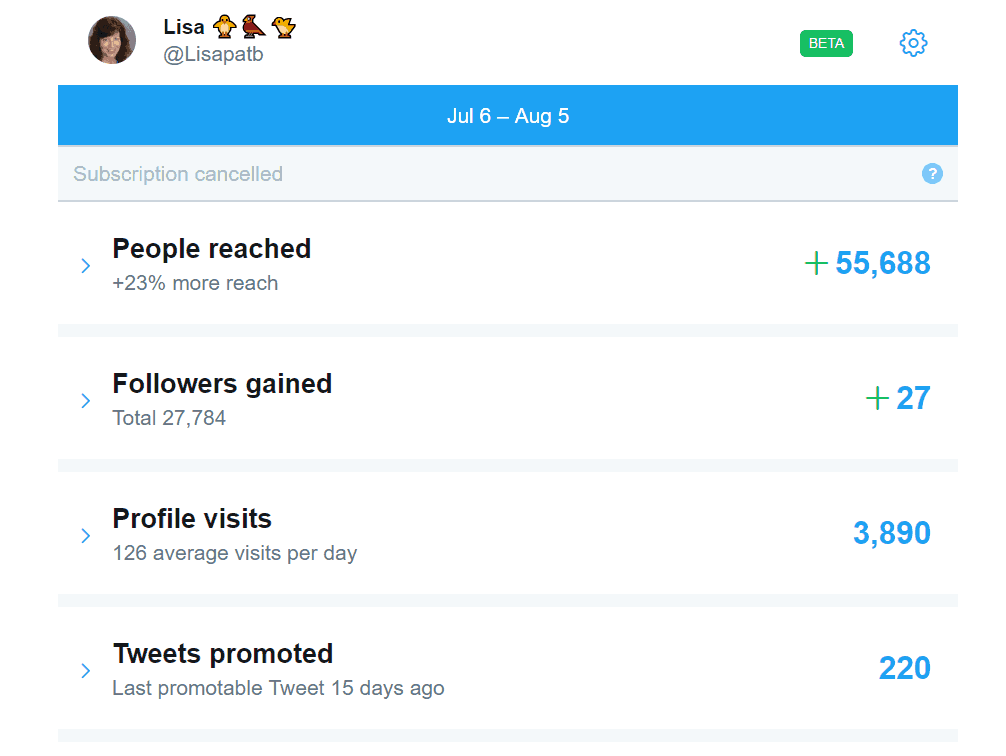Open the Jul 6 – Aug 5 date range
Viewport: 1006px width, 756px height.
(509, 115)
